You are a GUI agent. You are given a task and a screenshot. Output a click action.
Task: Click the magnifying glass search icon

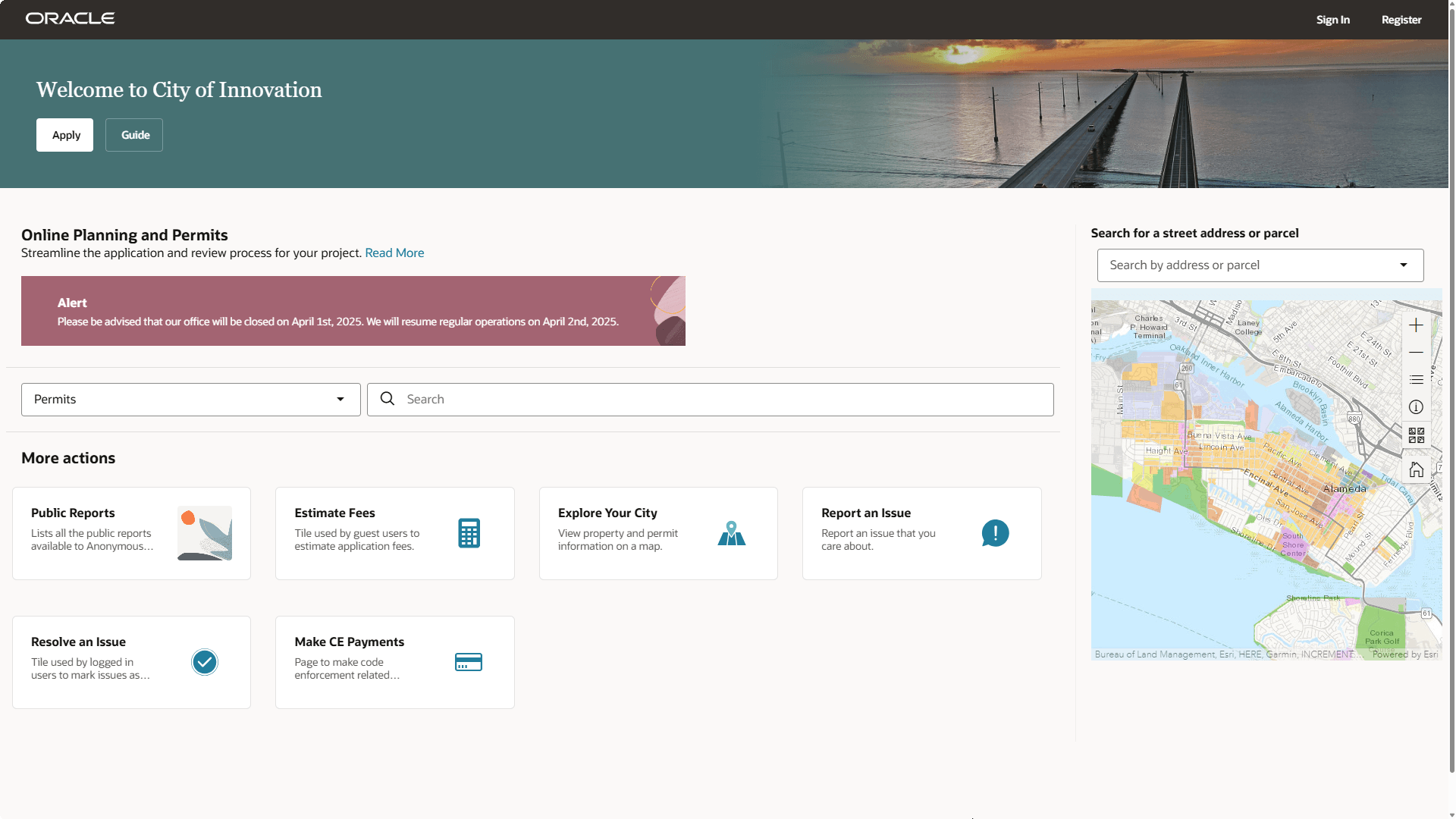387,399
